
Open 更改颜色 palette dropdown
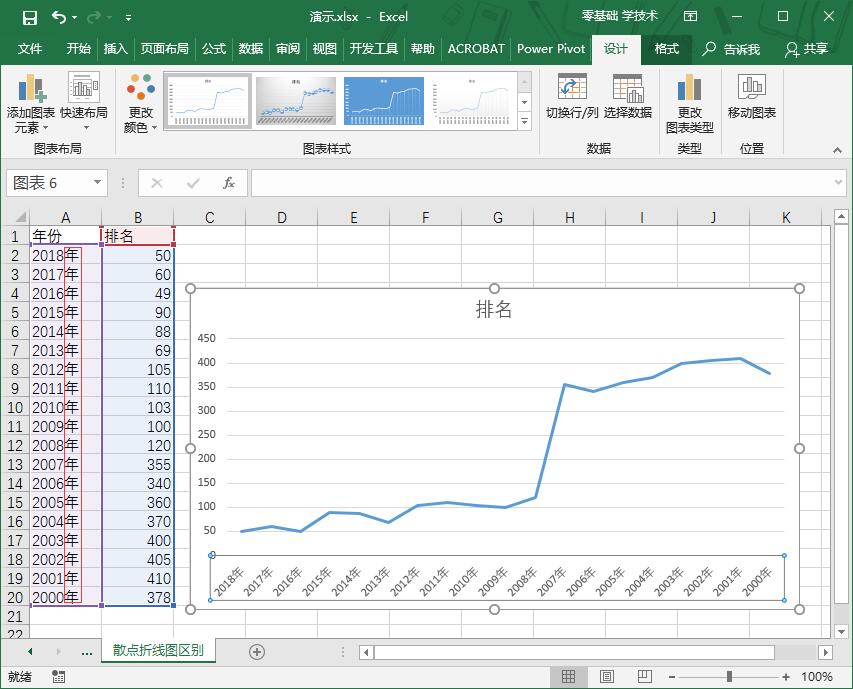[x=140, y=103]
